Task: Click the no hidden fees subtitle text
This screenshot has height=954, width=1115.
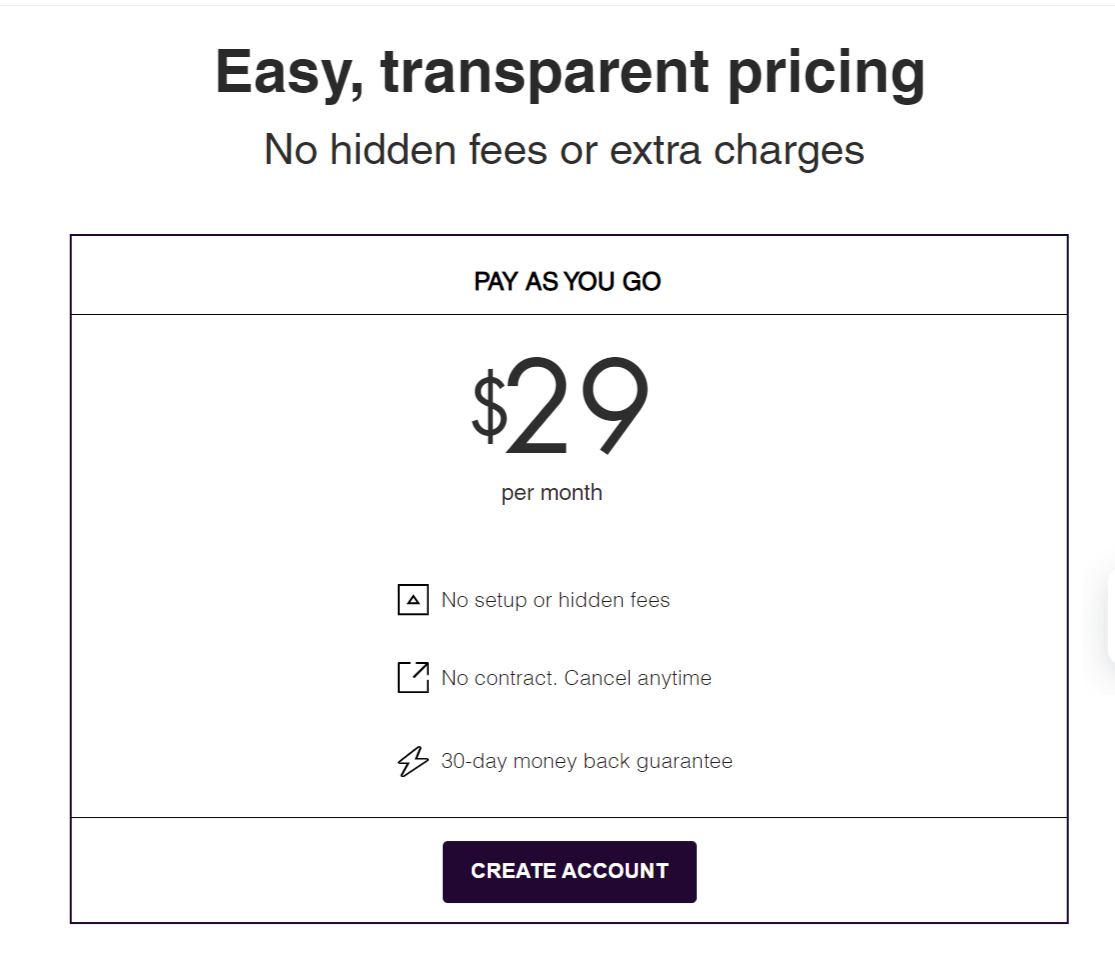Action: pyautogui.click(x=563, y=149)
